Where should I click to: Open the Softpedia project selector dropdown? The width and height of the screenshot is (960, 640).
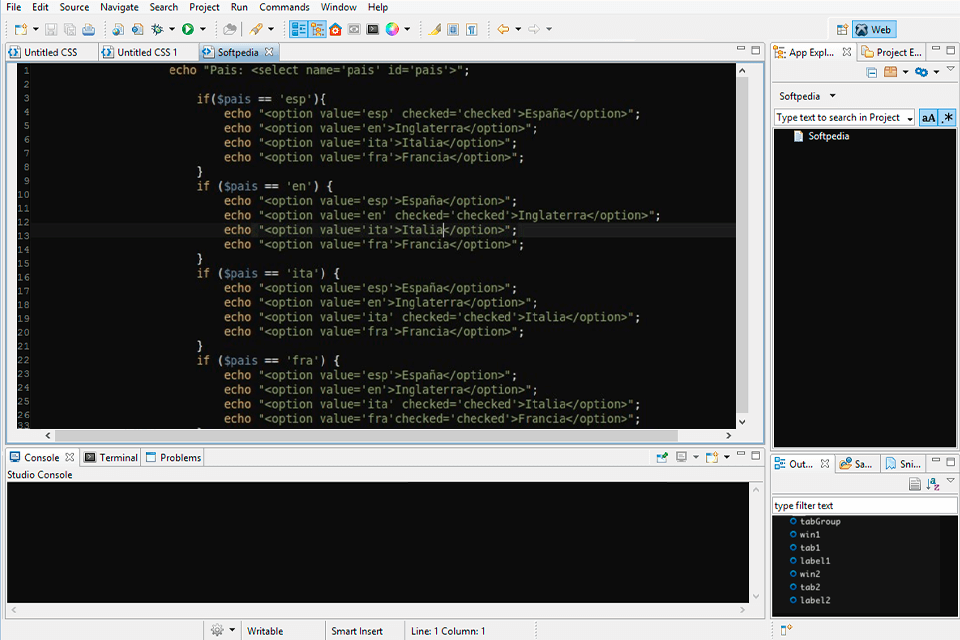(831, 96)
